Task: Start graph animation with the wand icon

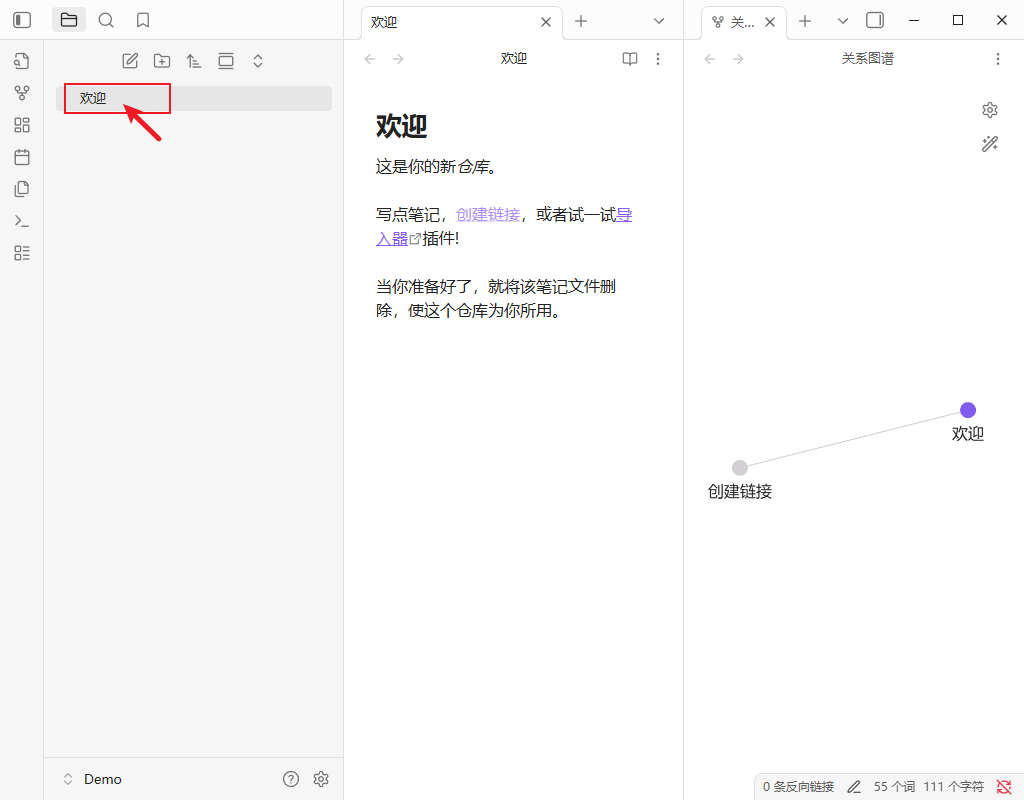Action: 990,144
